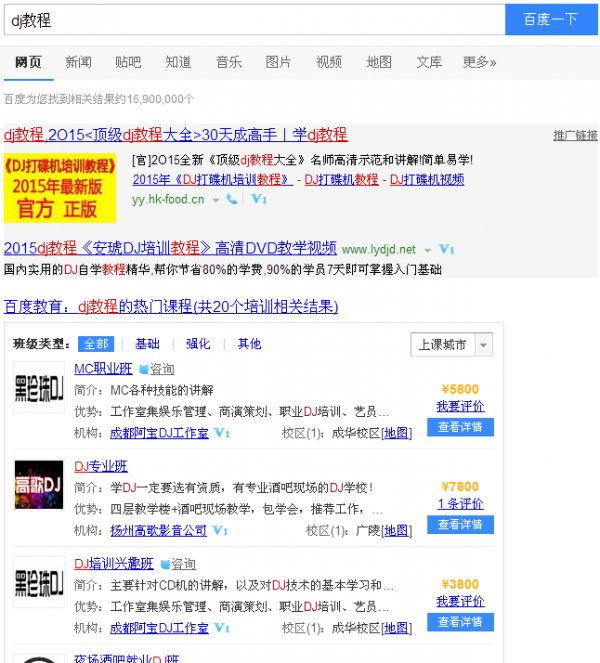Click the www.lydjd.net URL text
This screenshot has width=600, height=663.
click(378, 249)
